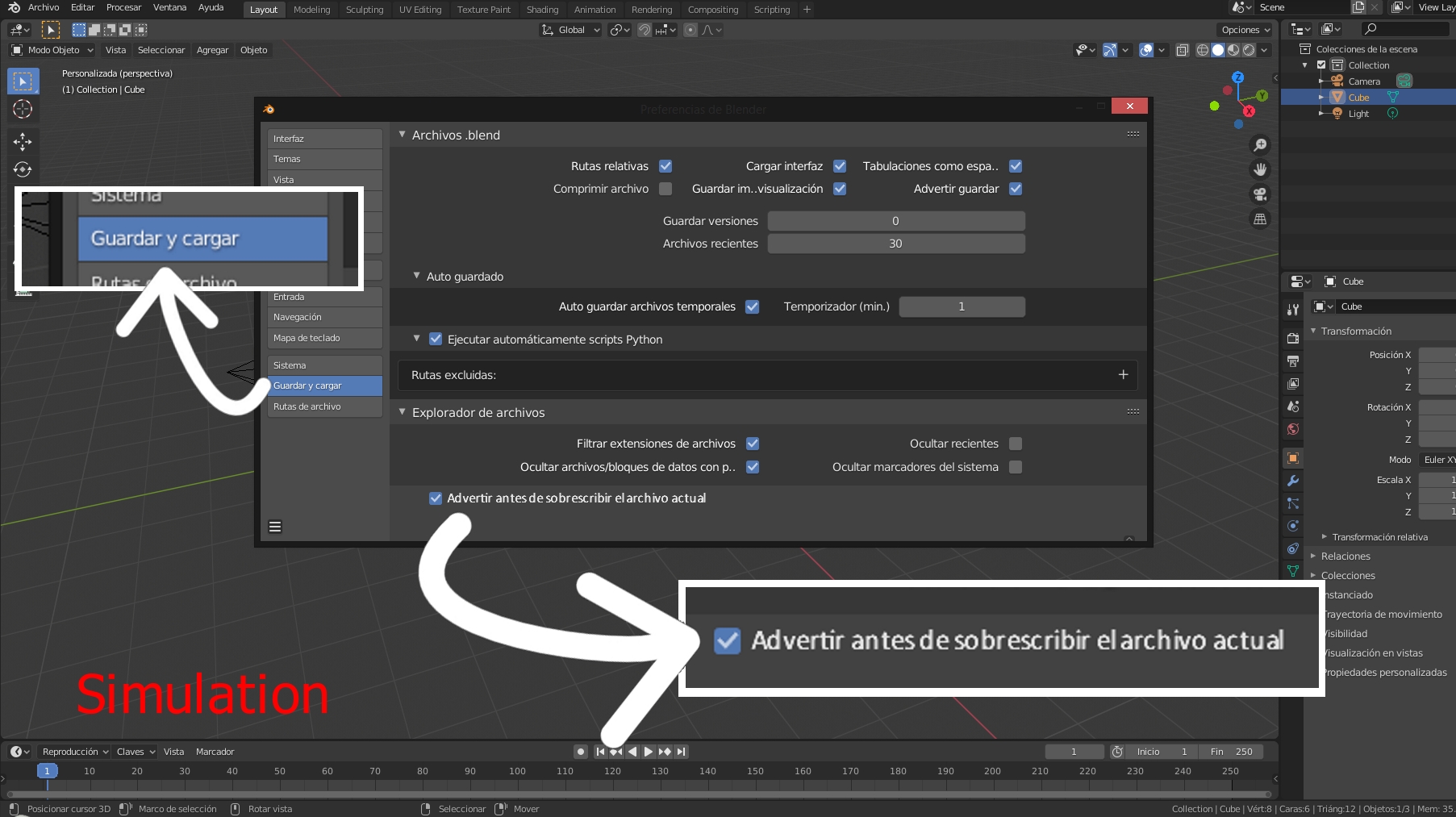1456x817 pixels.
Task: Select the Cursor tool in viewport toolbar
Action: coord(23,109)
